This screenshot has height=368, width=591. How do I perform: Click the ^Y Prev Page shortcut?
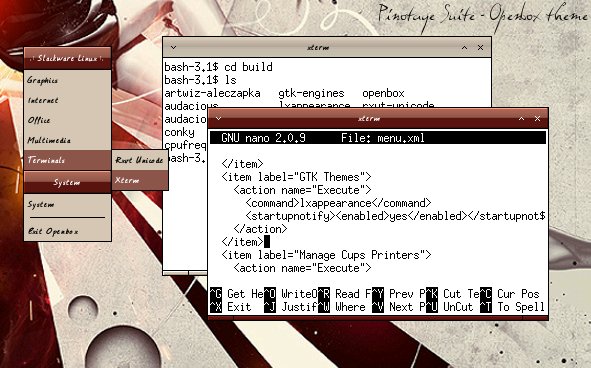(x=399, y=294)
